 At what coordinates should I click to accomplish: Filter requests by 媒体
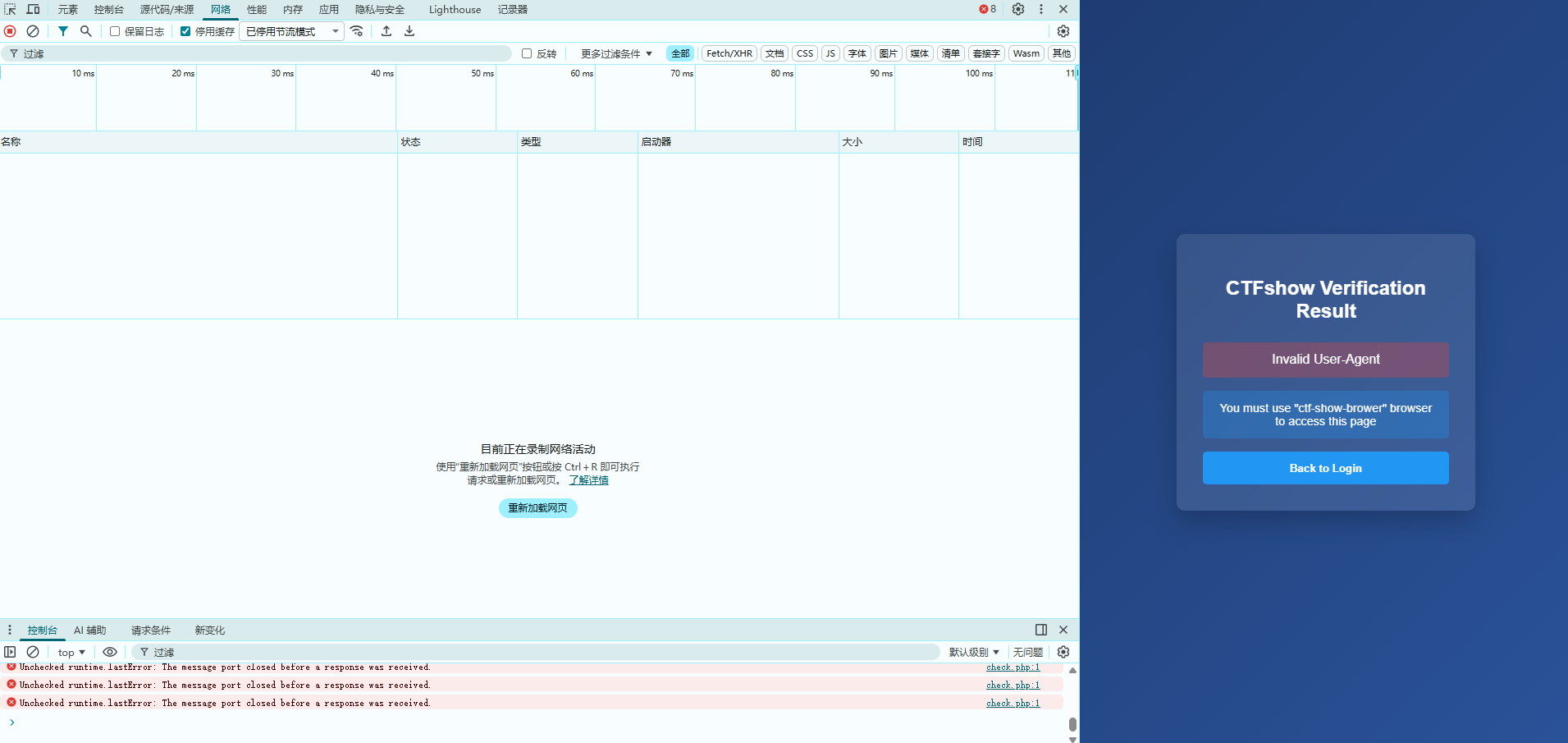coord(920,53)
